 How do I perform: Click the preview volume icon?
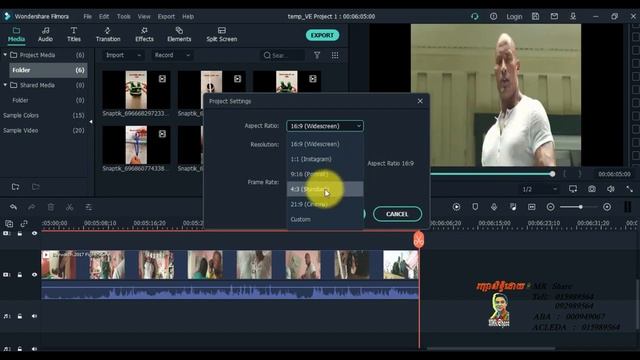611,189
